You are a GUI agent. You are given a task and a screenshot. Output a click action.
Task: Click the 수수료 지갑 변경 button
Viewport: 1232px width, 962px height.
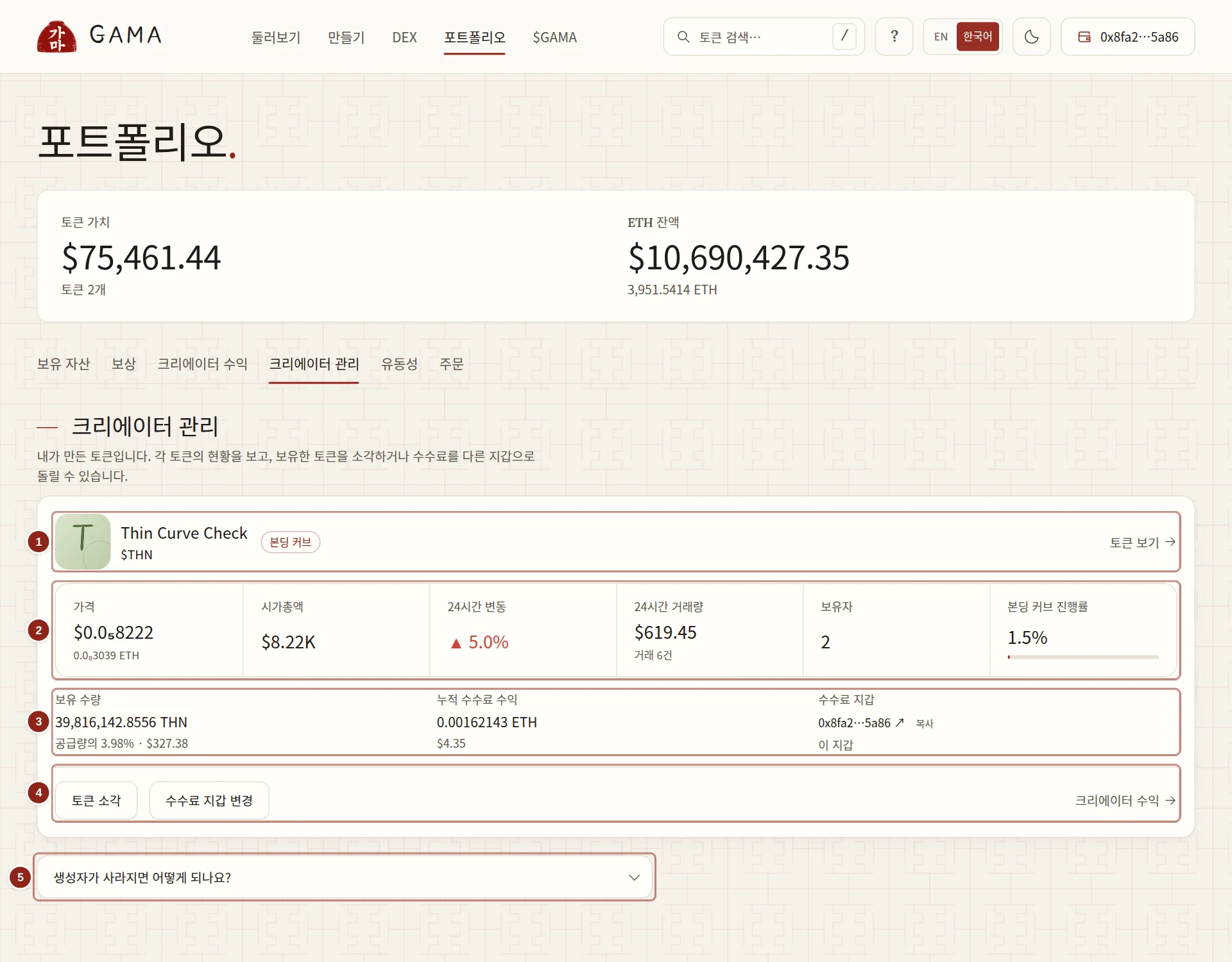pyautogui.click(x=209, y=800)
